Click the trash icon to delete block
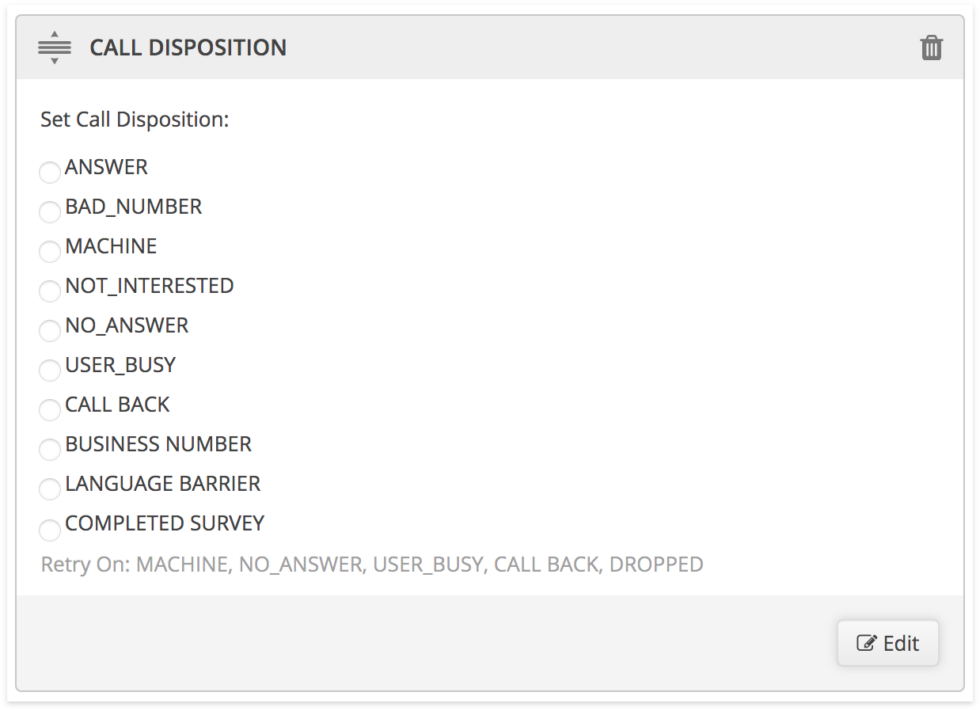The image size is (980, 711). (x=931, y=47)
